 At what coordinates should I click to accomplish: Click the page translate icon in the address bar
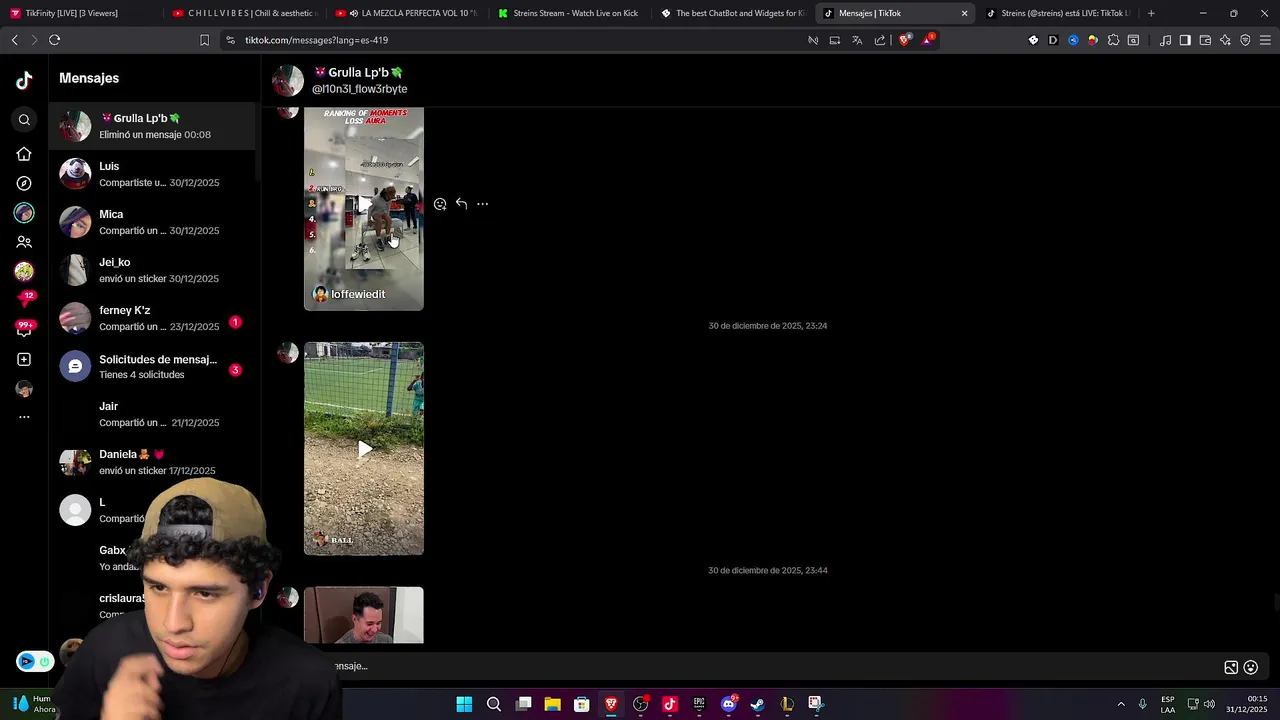click(x=857, y=40)
